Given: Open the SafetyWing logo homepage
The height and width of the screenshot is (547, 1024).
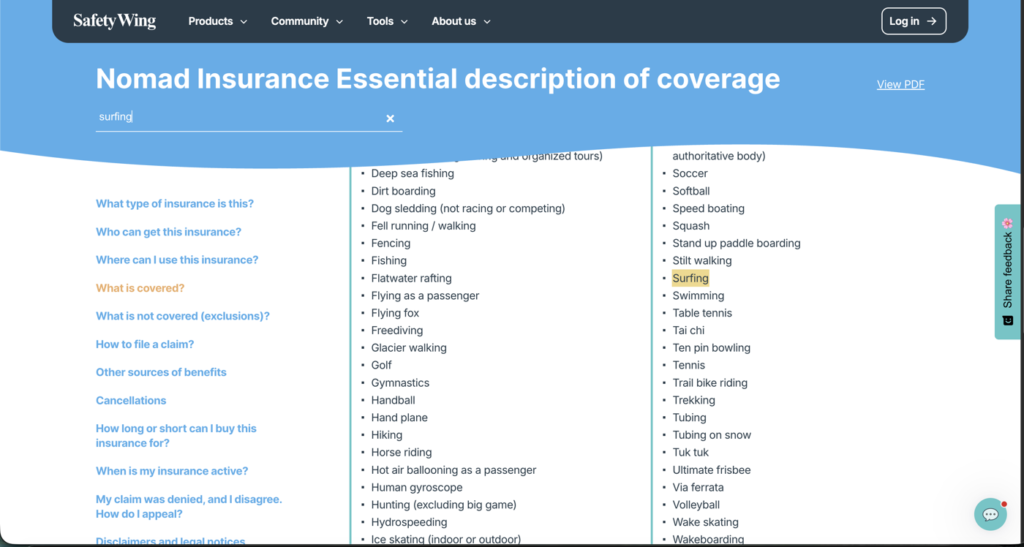Looking at the screenshot, I should pos(114,21).
